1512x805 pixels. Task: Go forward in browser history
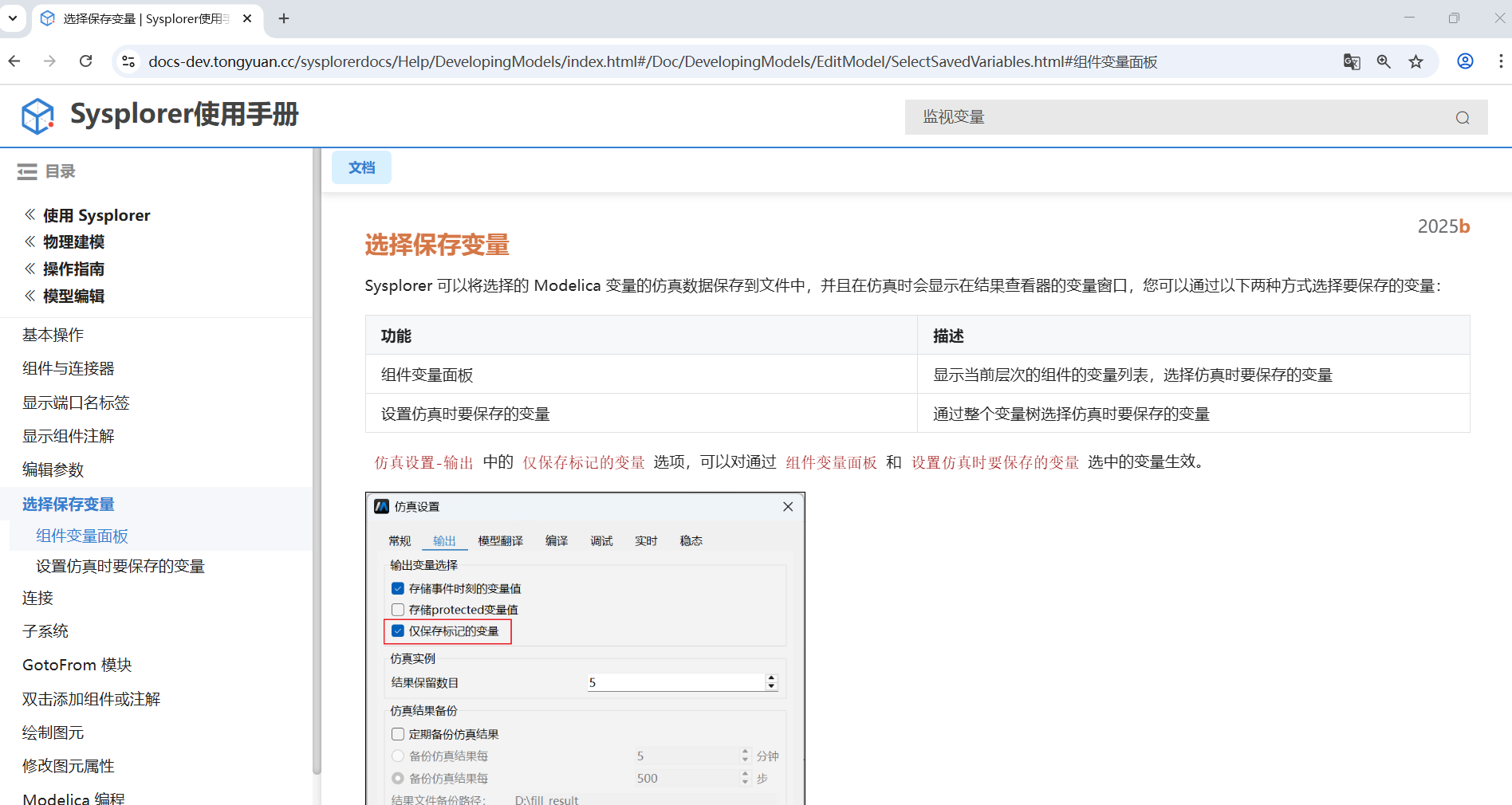coord(49,61)
